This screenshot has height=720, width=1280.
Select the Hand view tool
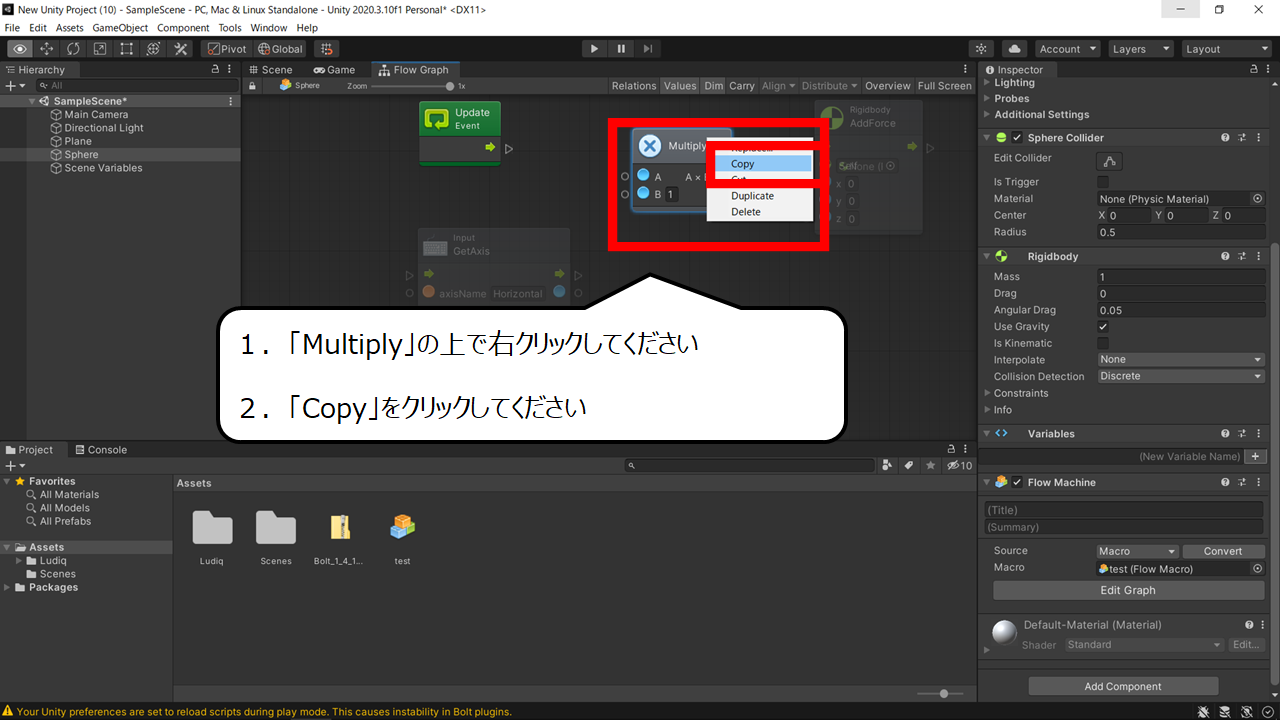point(20,49)
